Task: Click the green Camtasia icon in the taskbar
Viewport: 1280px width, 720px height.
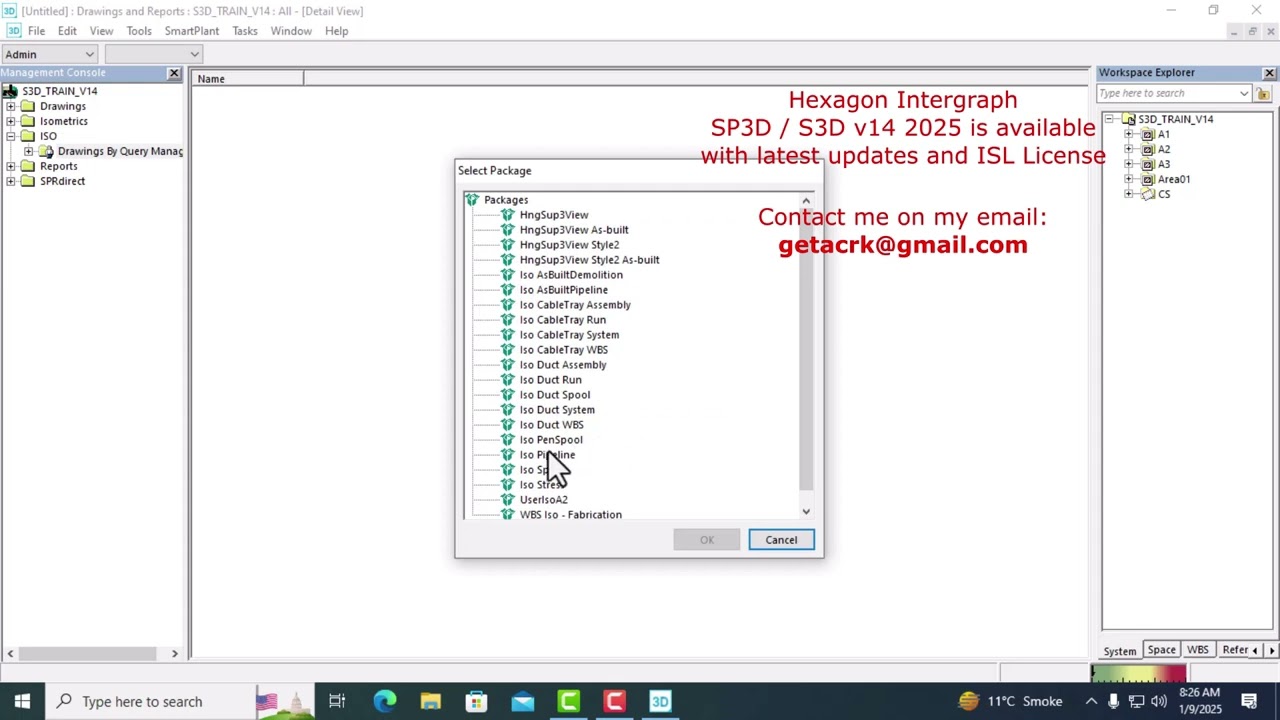Action: (x=568, y=701)
